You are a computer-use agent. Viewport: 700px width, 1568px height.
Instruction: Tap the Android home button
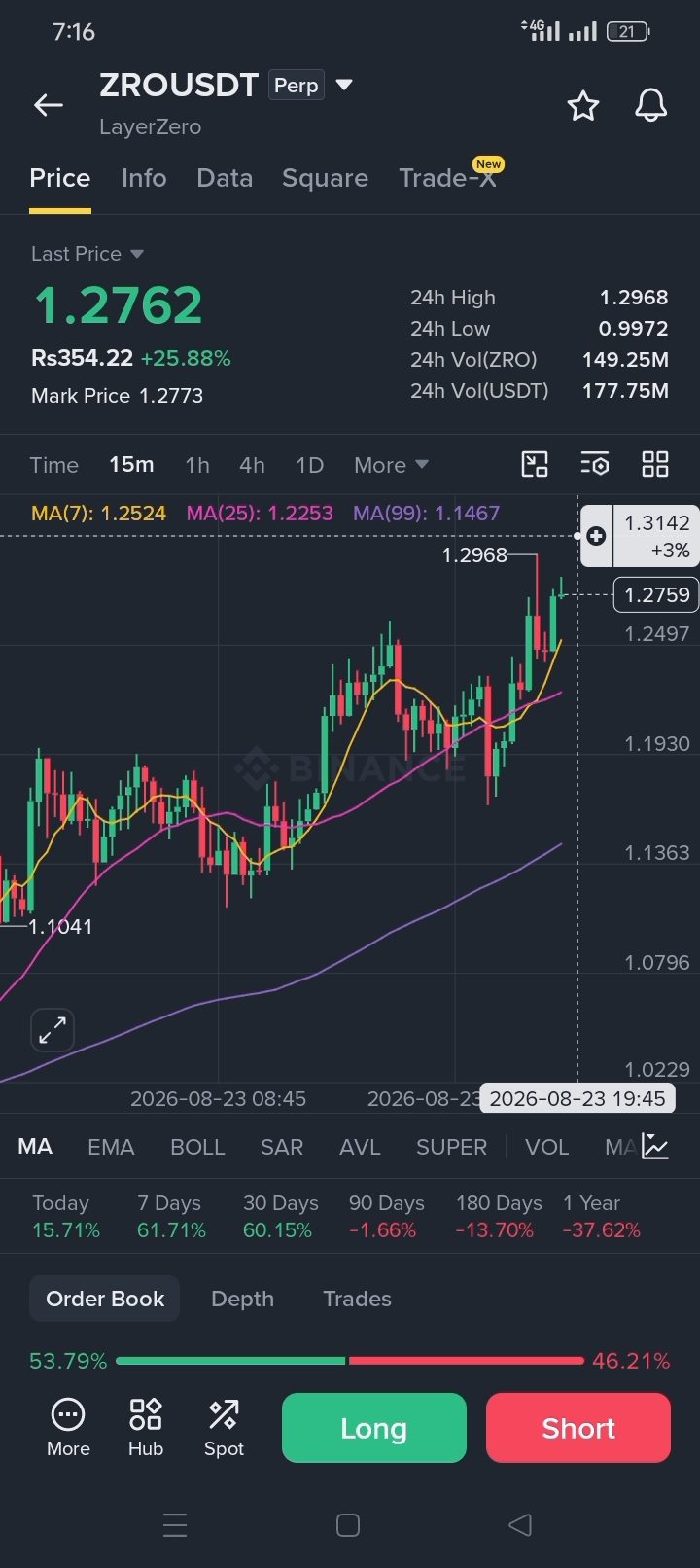(348, 1524)
